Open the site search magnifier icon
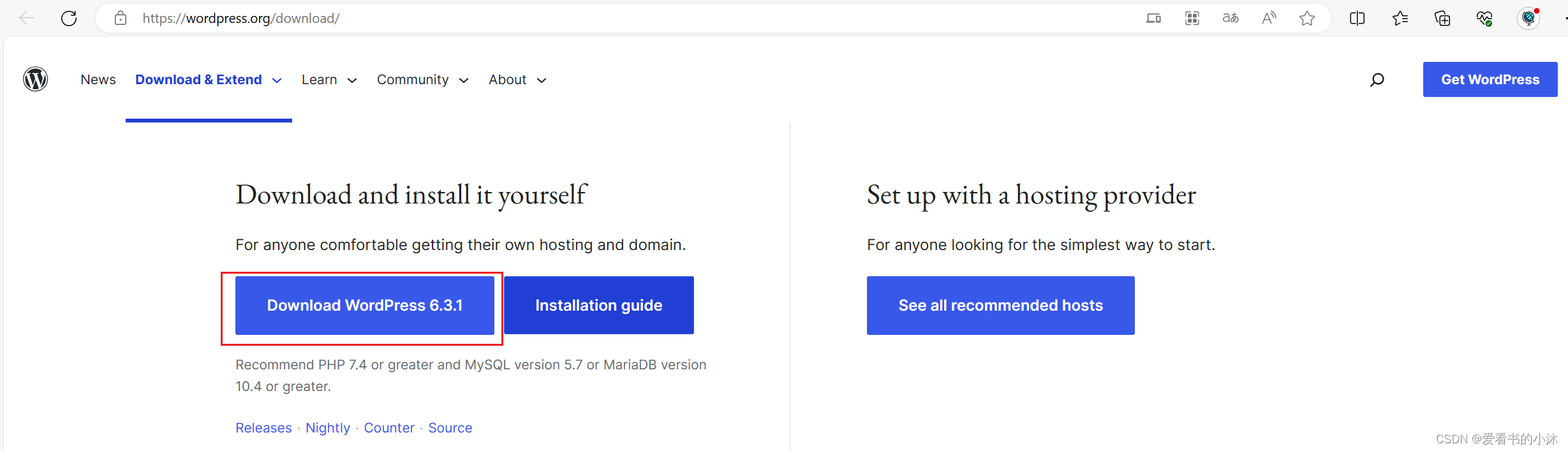Image resolution: width=1568 pixels, height=451 pixels. [x=1377, y=80]
